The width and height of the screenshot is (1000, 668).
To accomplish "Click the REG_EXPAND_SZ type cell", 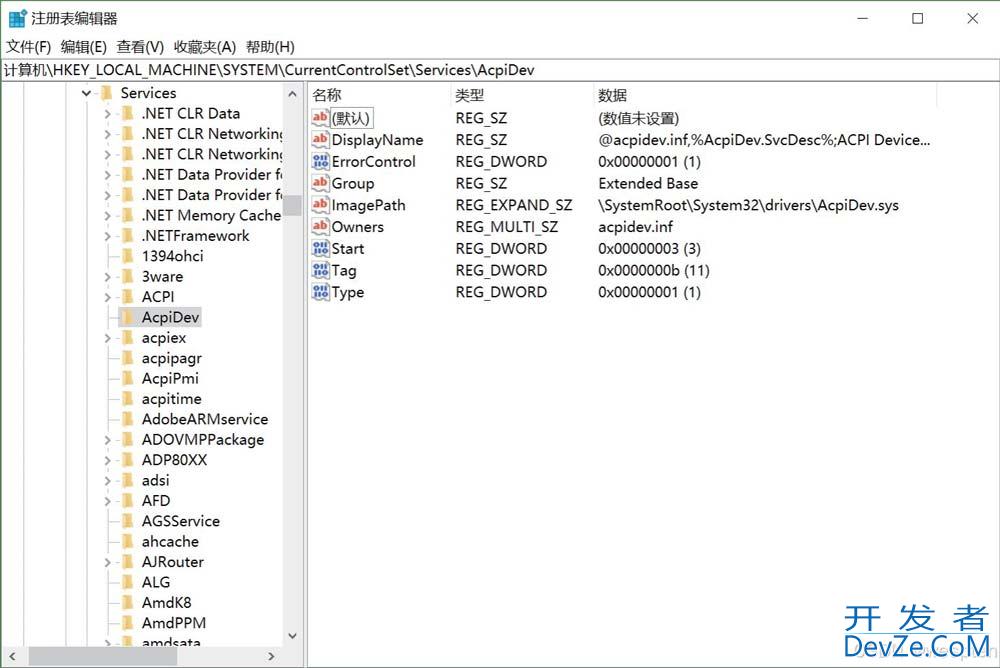I will click(514, 205).
